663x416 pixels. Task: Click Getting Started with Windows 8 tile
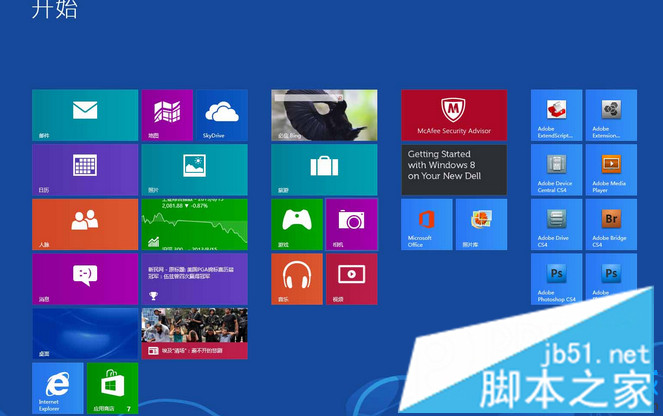(x=453, y=169)
